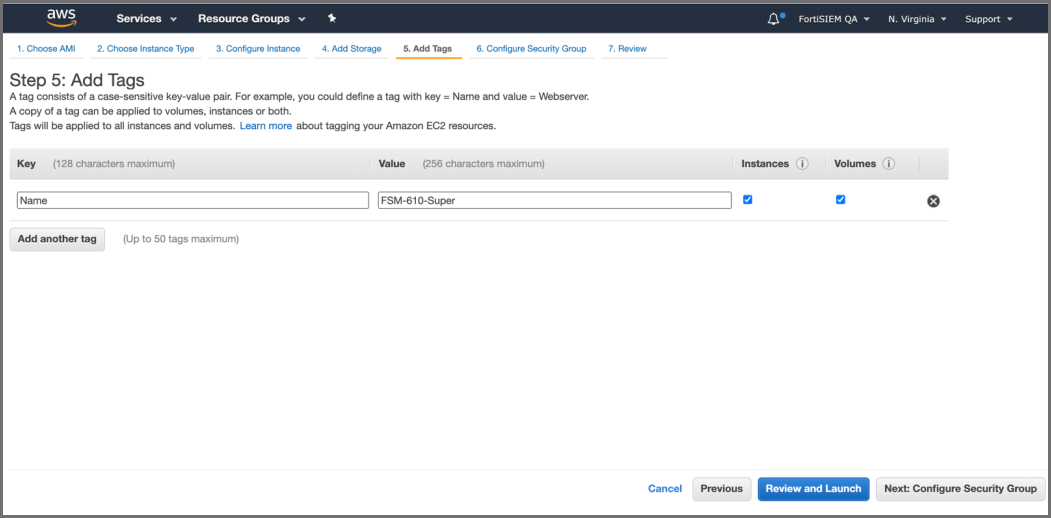Open the FortiSIEM QA account menu
This screenshot has width=1051, height=518.
pos(834,19)
